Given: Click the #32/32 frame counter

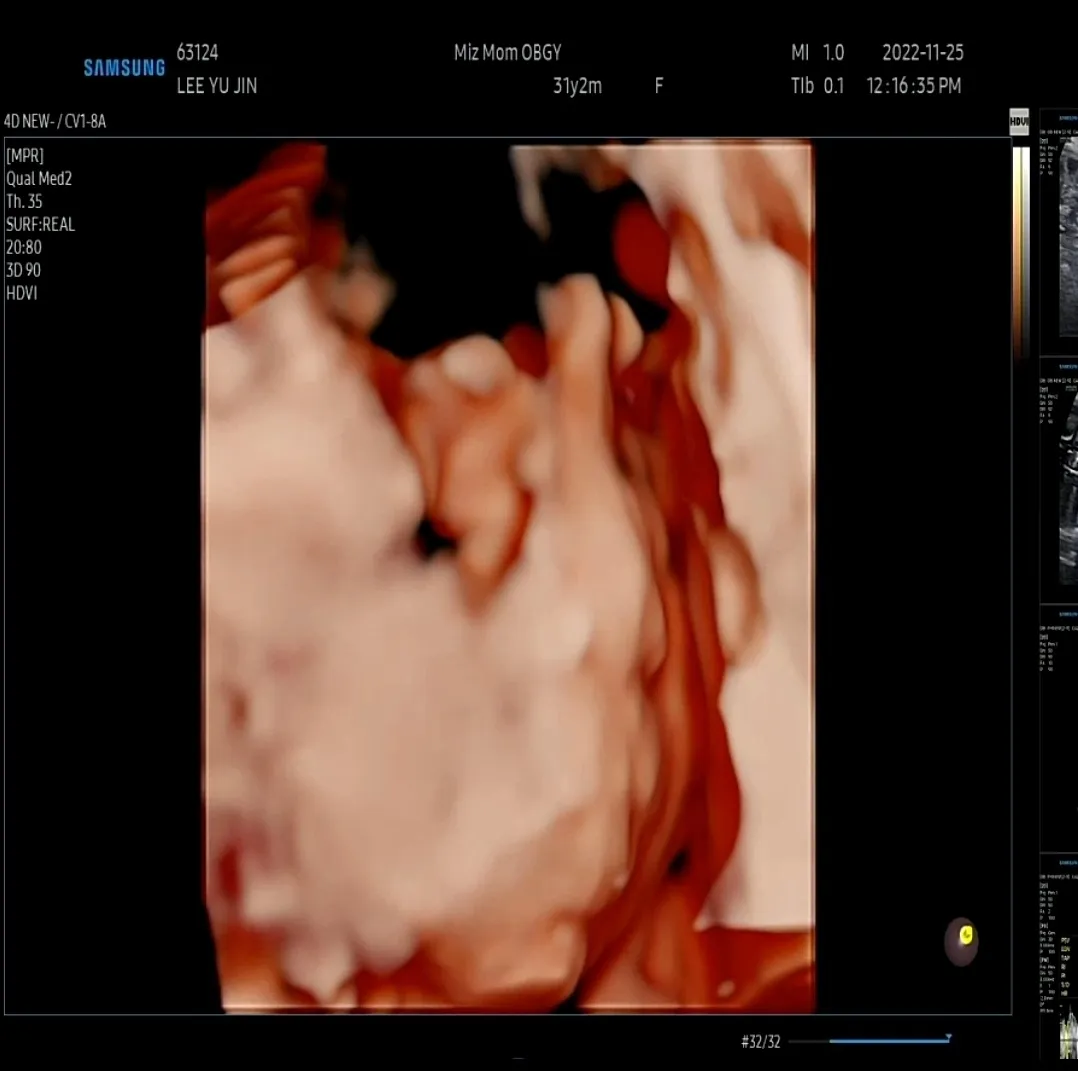Looking at the screenshot, I should [x=760, y=1042].
